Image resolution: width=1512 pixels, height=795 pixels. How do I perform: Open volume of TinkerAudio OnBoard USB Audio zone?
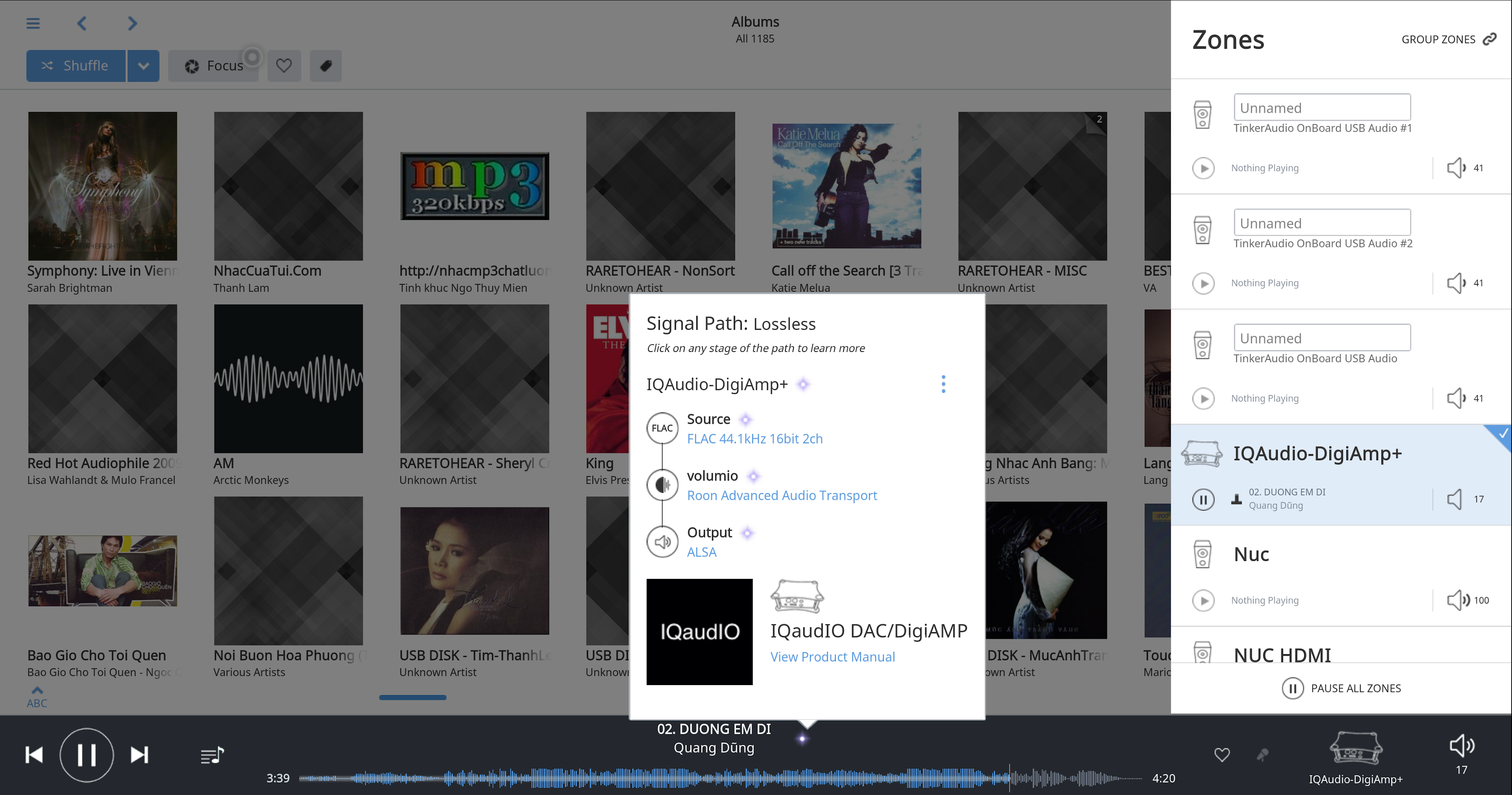[1464, 398]
